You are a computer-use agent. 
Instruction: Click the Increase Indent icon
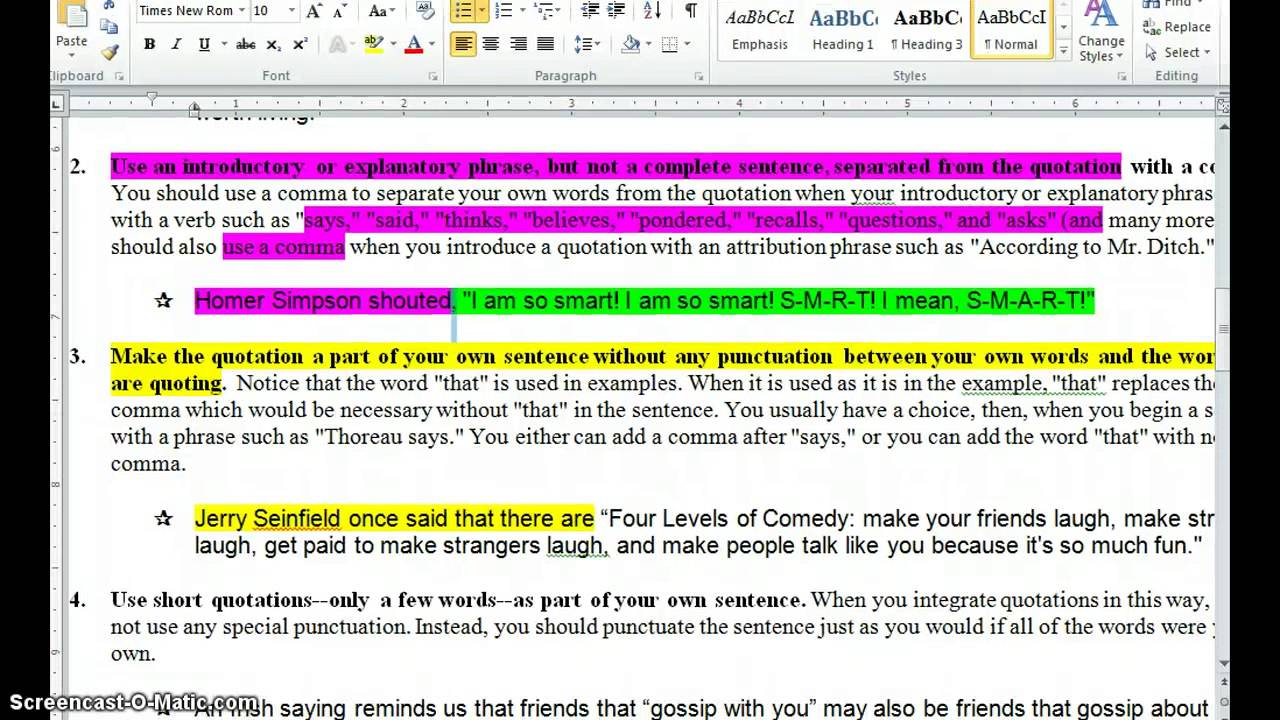point(616,11)
